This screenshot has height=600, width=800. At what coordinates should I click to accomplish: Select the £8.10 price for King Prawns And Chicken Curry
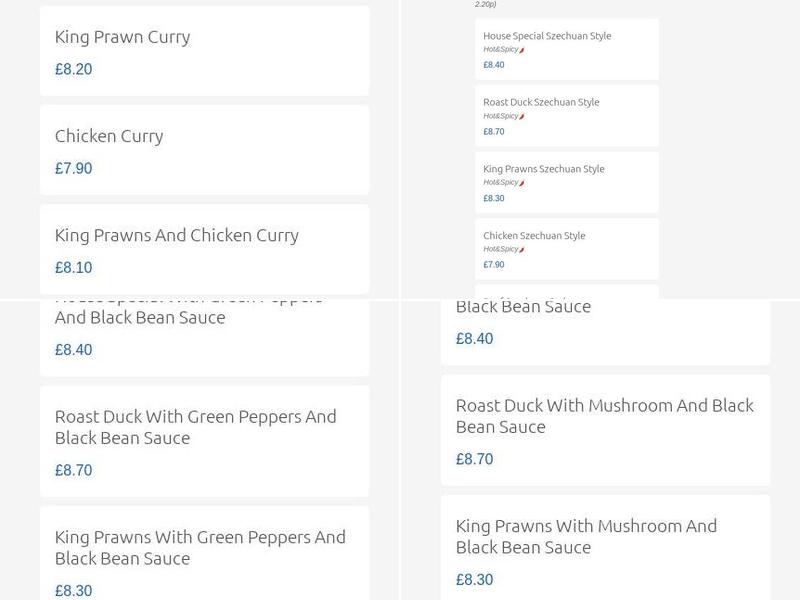point(72,267)
